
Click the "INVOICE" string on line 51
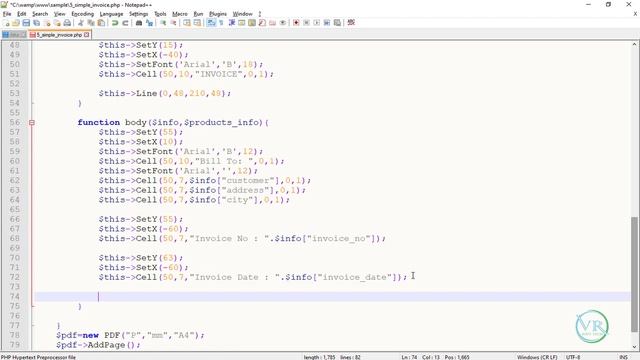[218, 74]
